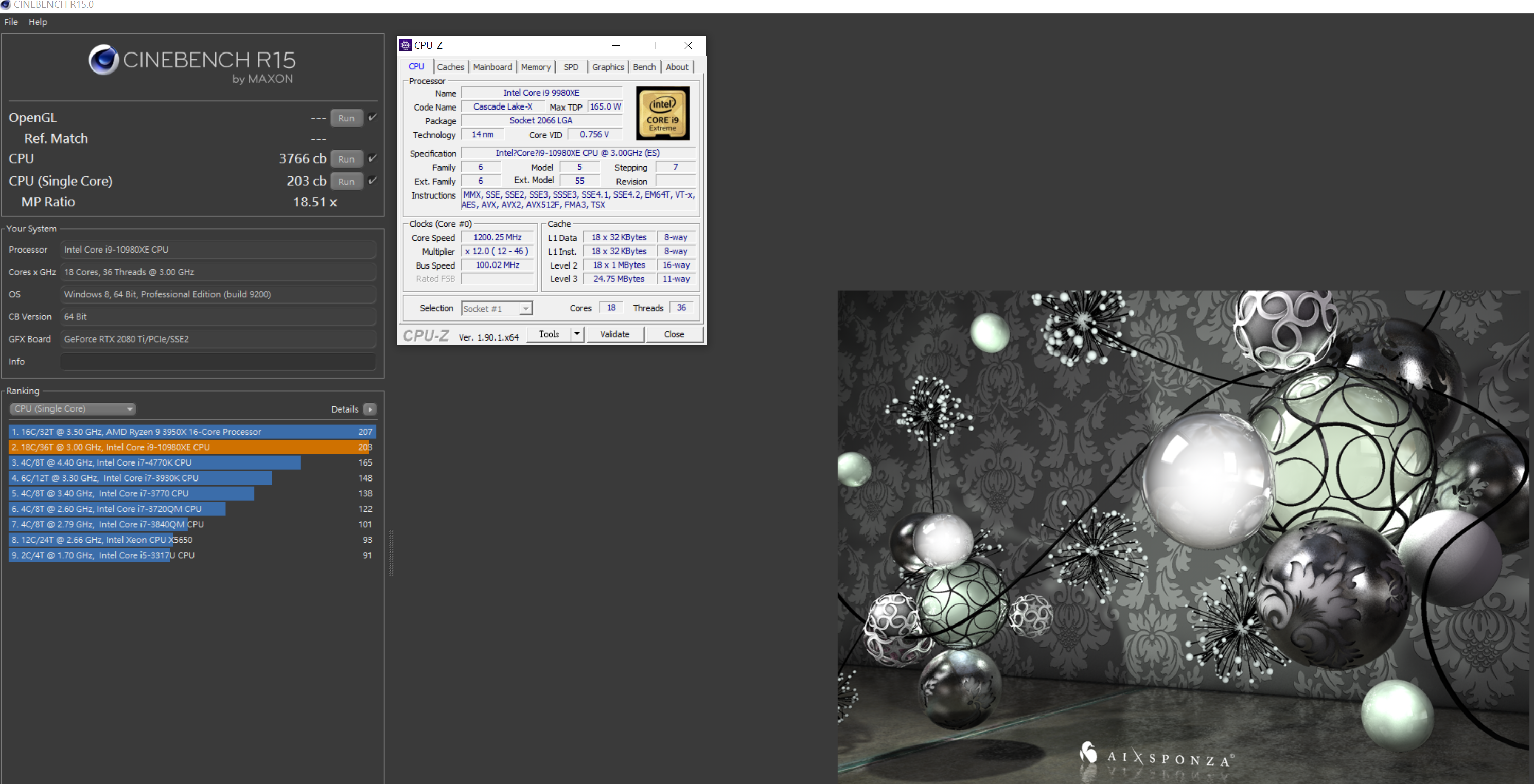Click the Core Speed value 1200.25 MHz
This screenshot has height=784, width=1534.
[x=497, y=237]
